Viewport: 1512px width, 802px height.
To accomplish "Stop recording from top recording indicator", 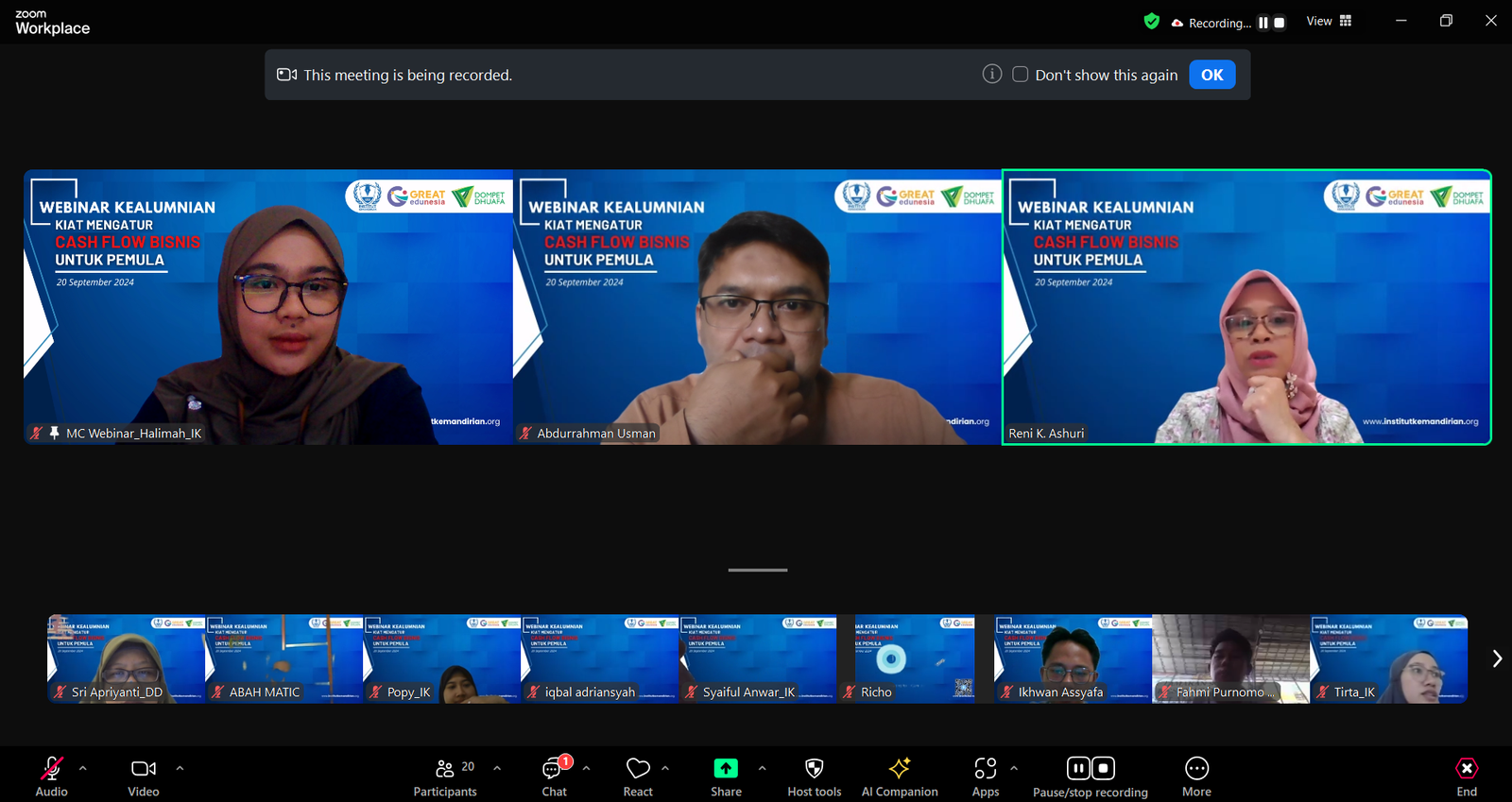I will 1280,23.
